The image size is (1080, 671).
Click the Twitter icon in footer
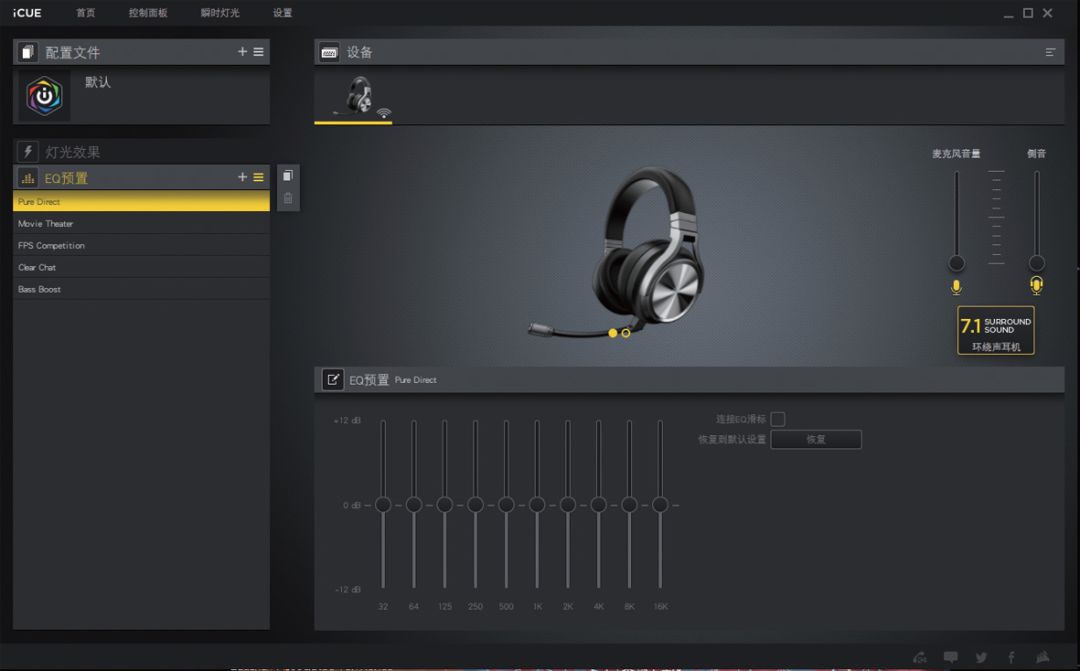[981, 657]
